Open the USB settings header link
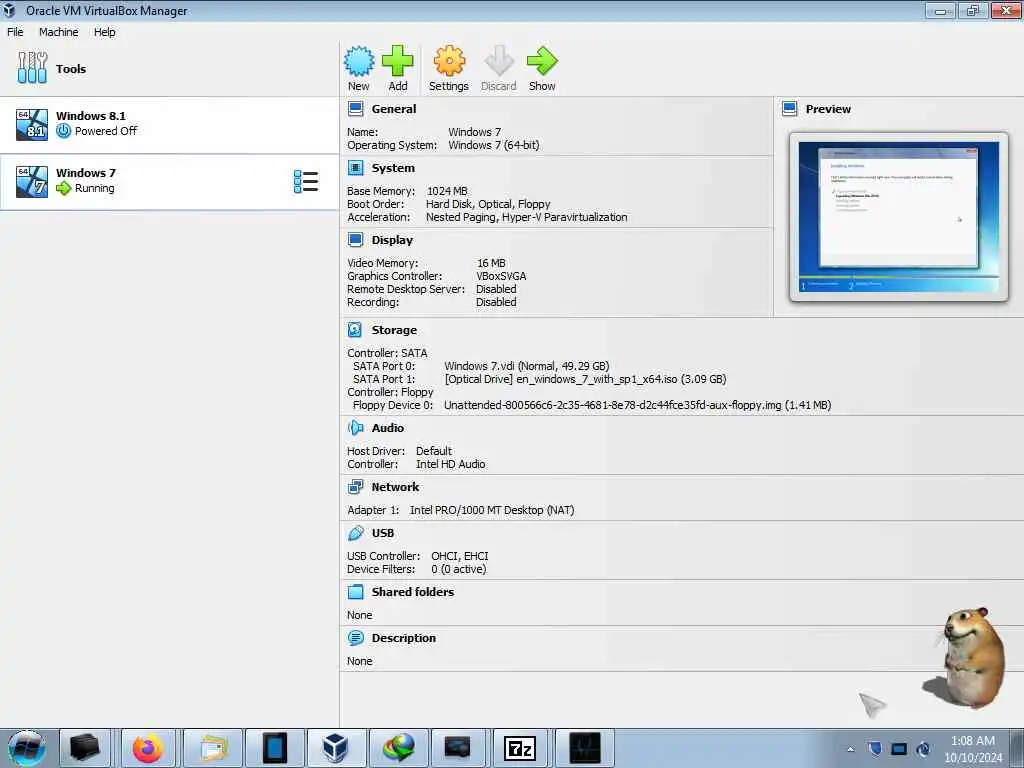 click(383, 533)
